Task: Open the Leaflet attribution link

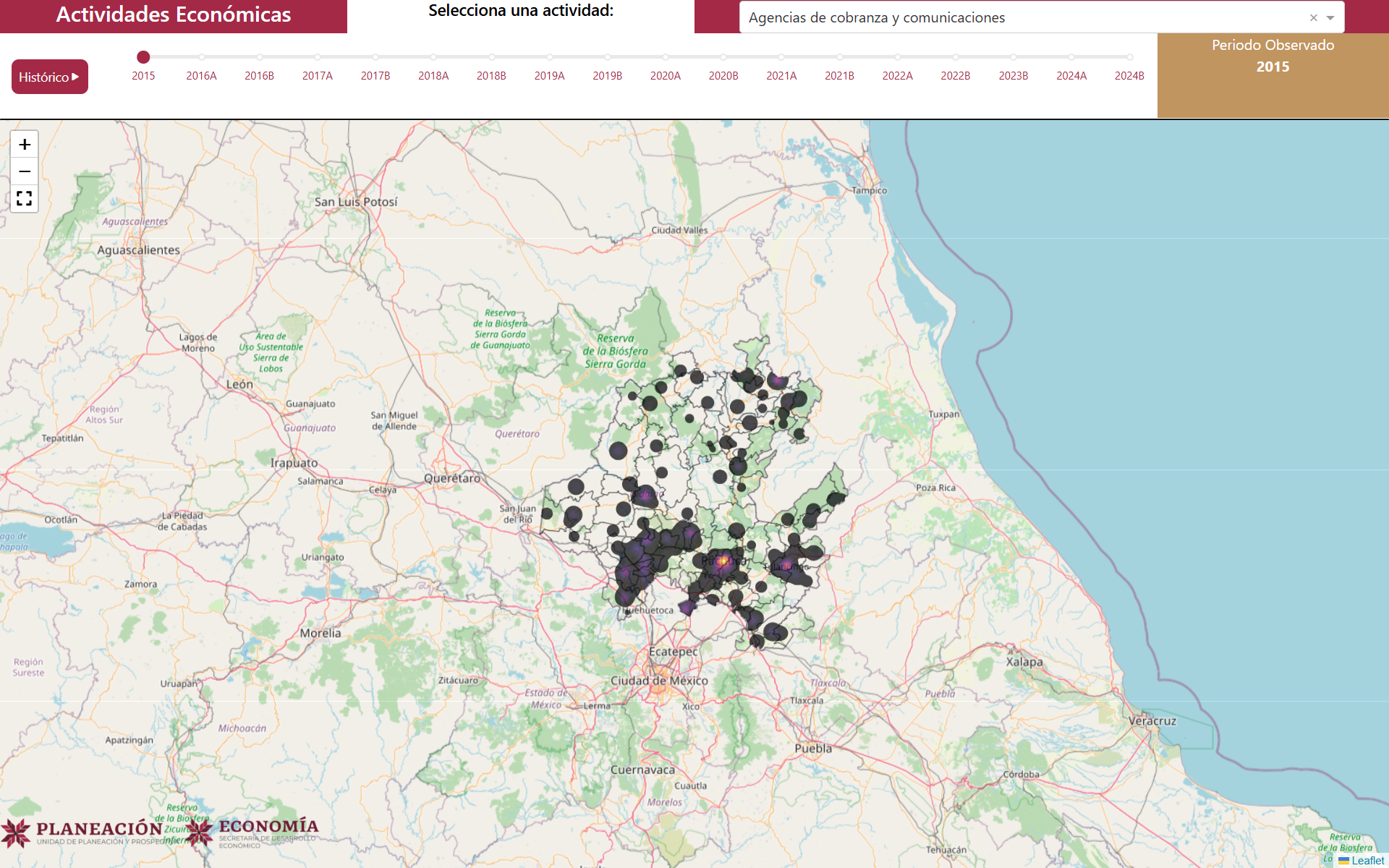Action: pos(1367,860)
